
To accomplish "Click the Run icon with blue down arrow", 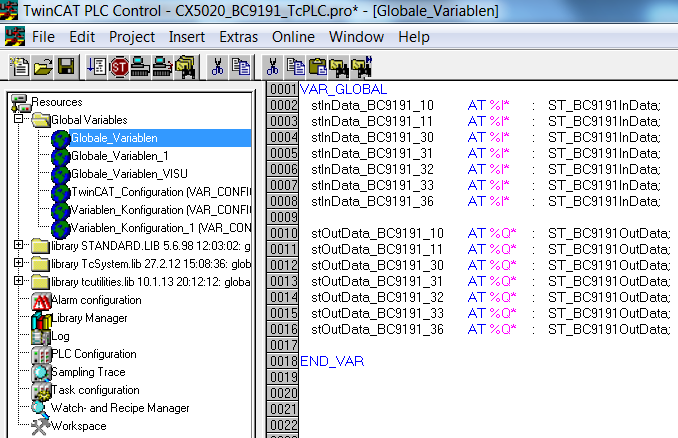I will pyautogui.click(x=96, y=67).
